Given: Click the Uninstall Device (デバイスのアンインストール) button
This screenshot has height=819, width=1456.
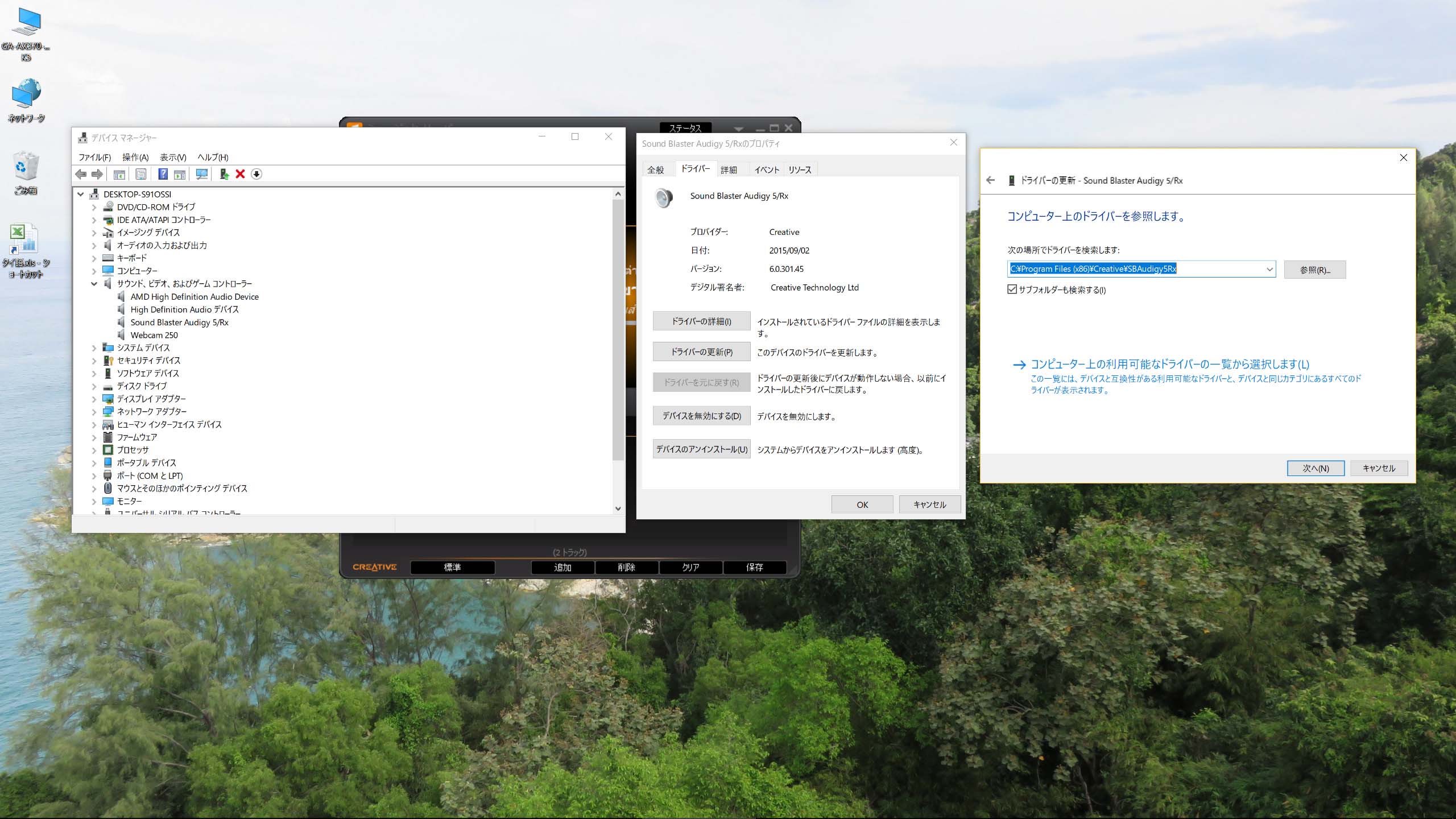Looking at the screenshot, I should [x=701, y=449].
